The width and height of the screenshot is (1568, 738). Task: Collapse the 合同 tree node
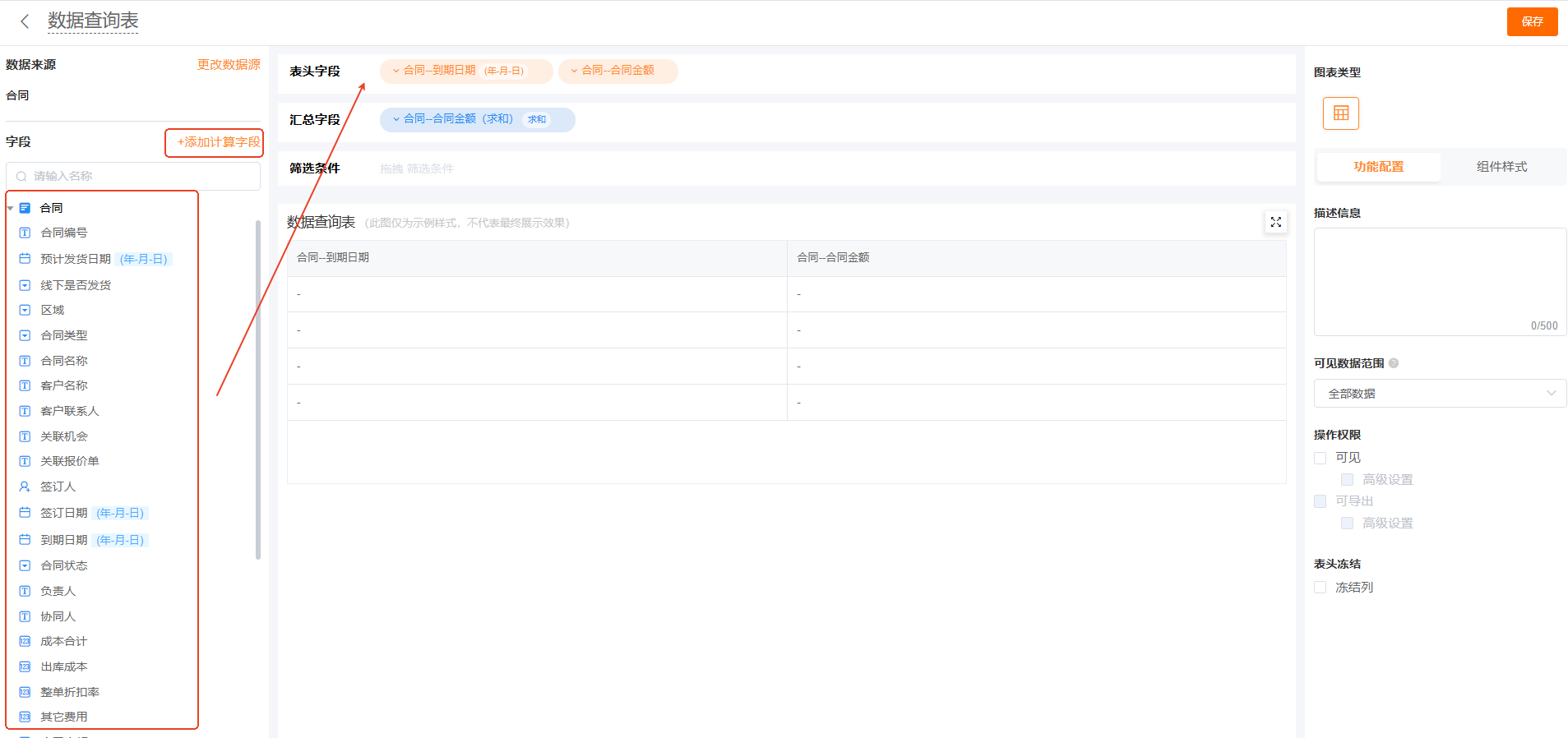point(11,209)
